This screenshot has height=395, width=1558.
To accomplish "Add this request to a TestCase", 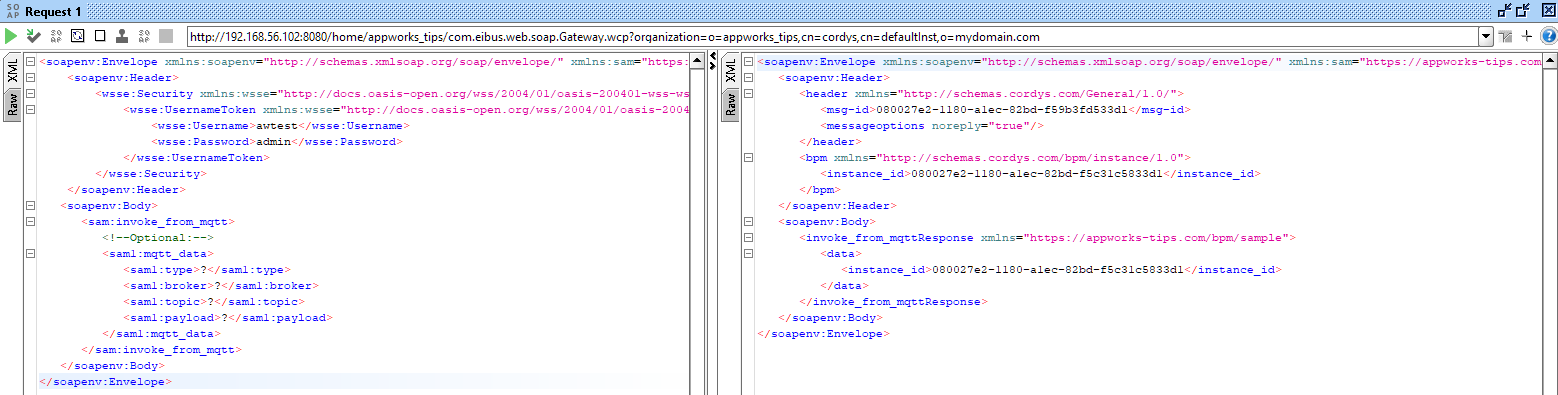I will (33, 36).
